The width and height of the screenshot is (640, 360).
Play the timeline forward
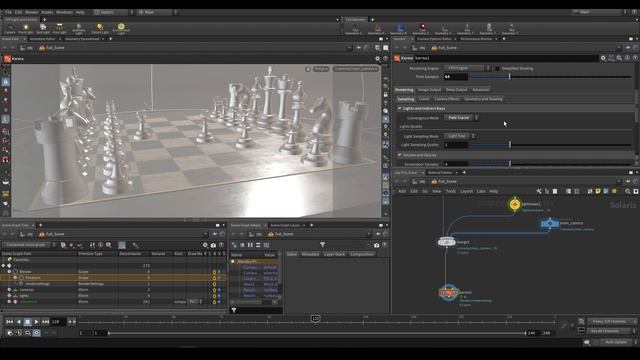tap(36, 322)
